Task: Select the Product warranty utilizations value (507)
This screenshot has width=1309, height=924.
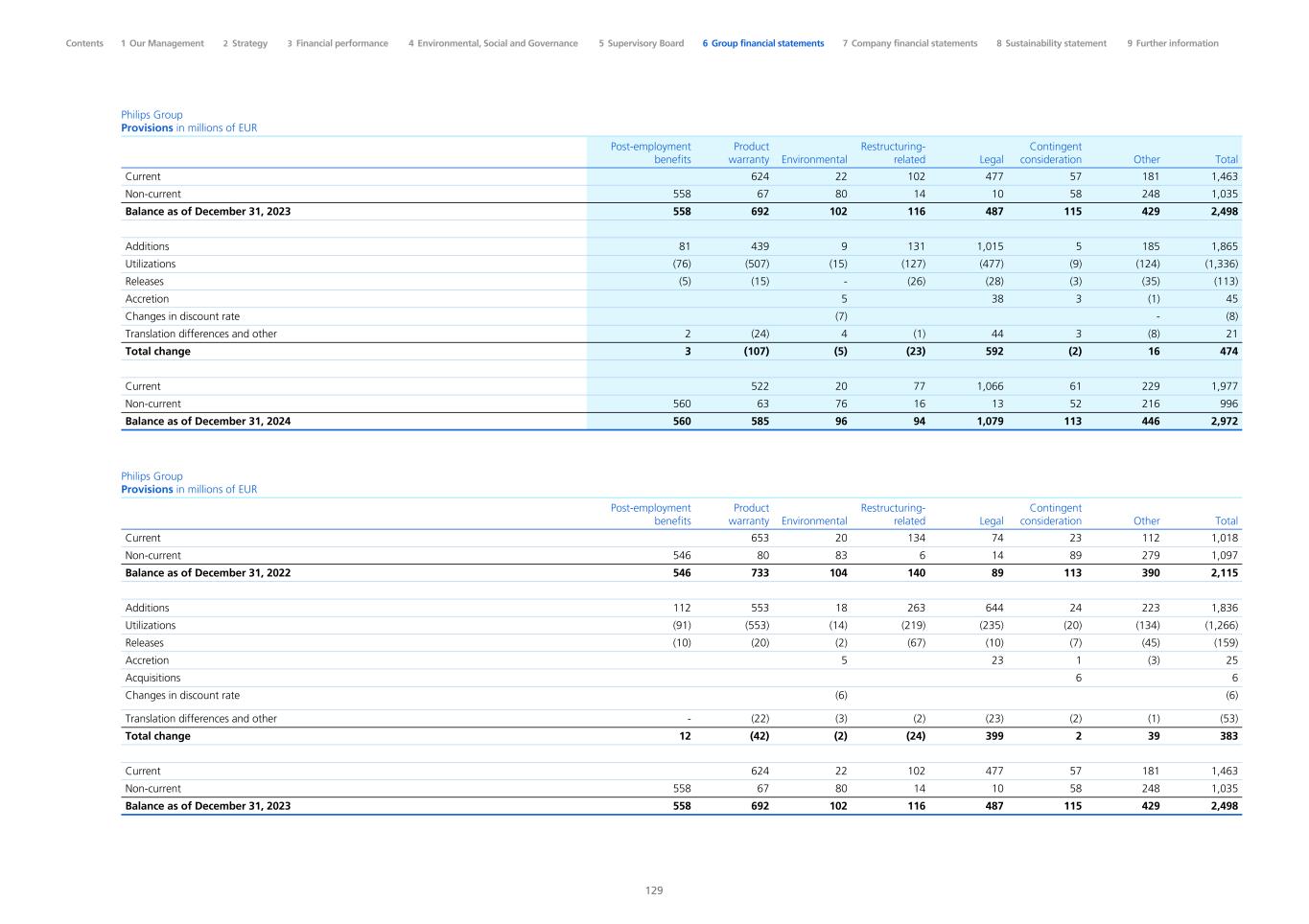Action: (758, 264)
